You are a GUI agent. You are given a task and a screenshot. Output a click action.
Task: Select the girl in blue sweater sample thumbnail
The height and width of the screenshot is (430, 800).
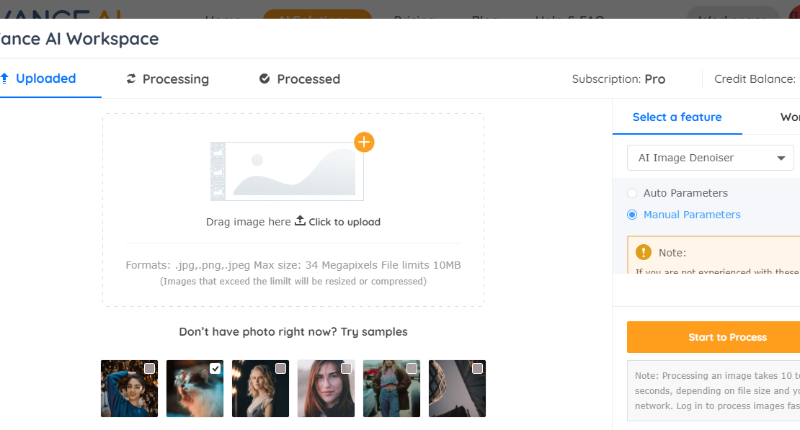(x=130, y=389)
